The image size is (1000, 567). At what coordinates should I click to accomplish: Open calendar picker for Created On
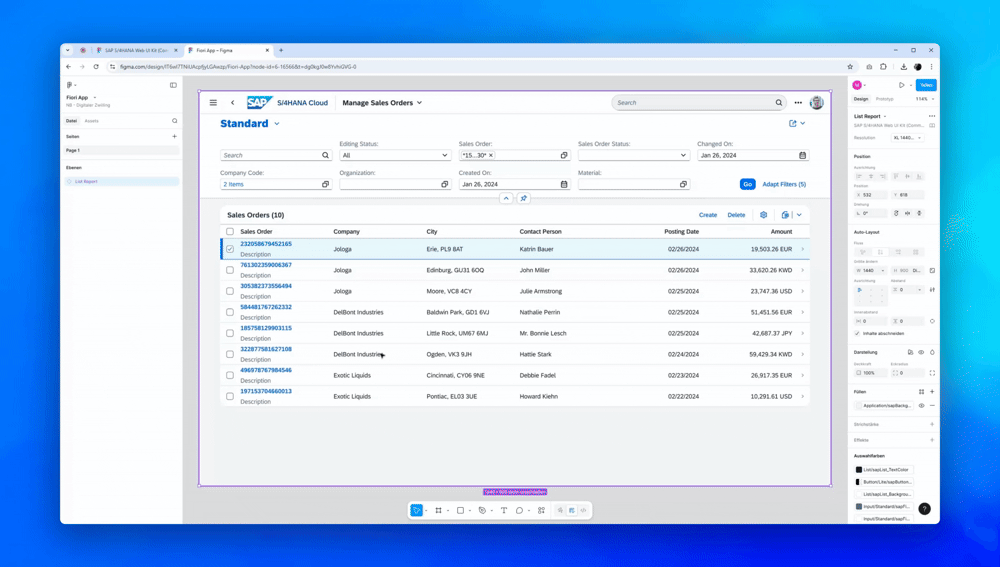pyautogui.click(x=564, y=184)
